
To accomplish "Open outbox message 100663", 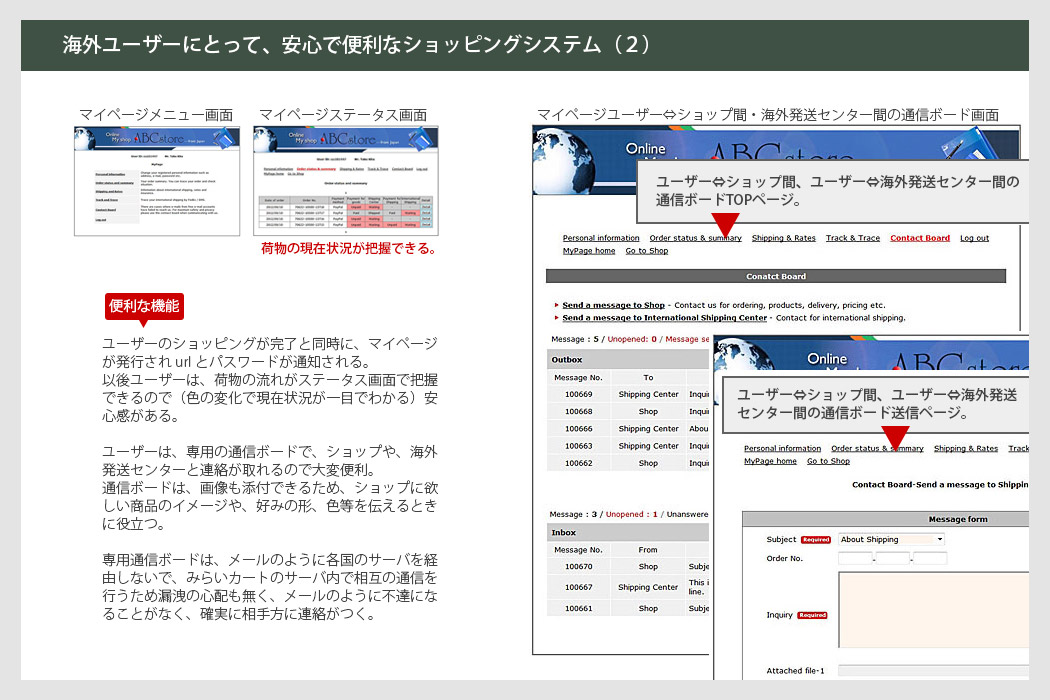I will click(579, 446).
